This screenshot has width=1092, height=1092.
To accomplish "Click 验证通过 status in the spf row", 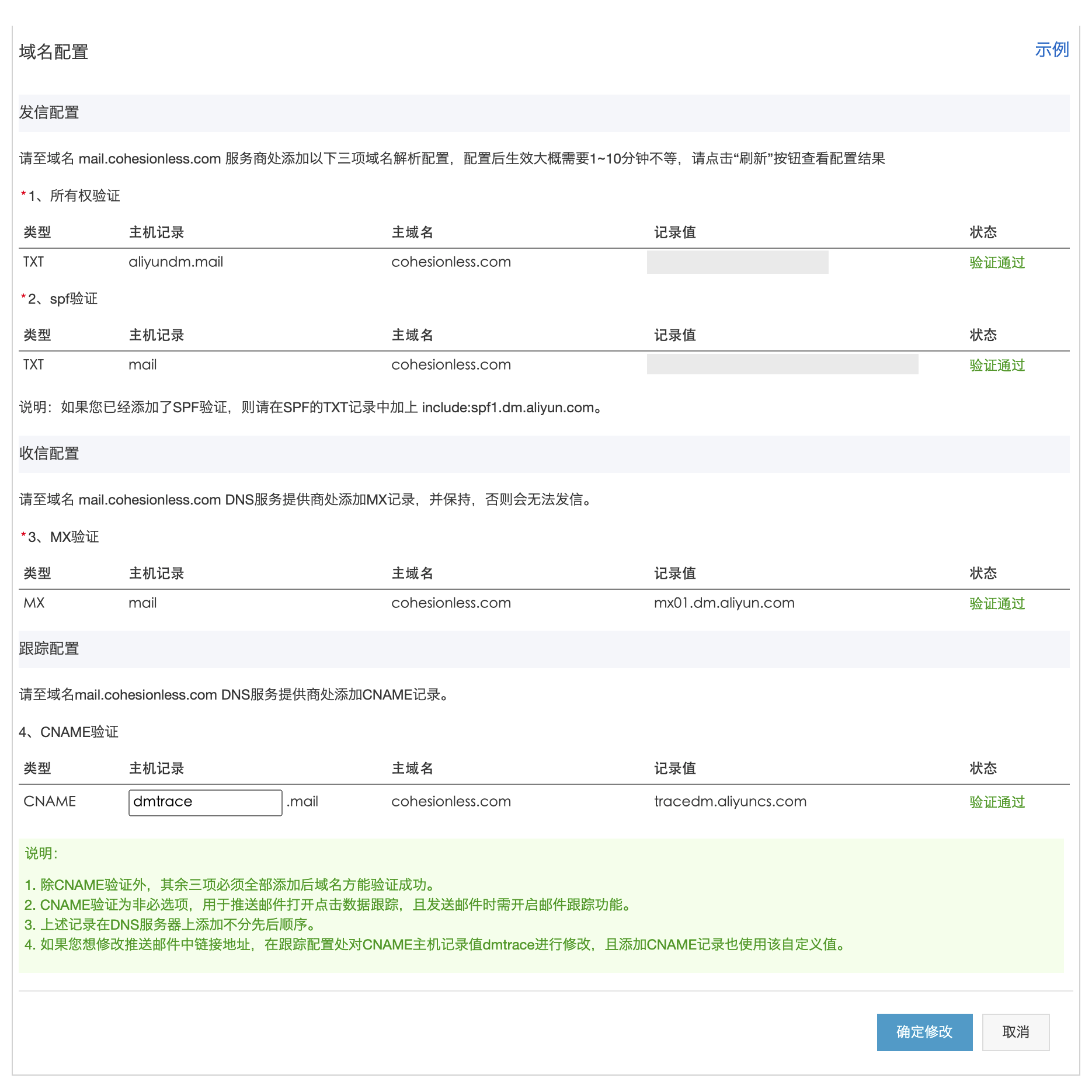I will (x=997, y=366).
